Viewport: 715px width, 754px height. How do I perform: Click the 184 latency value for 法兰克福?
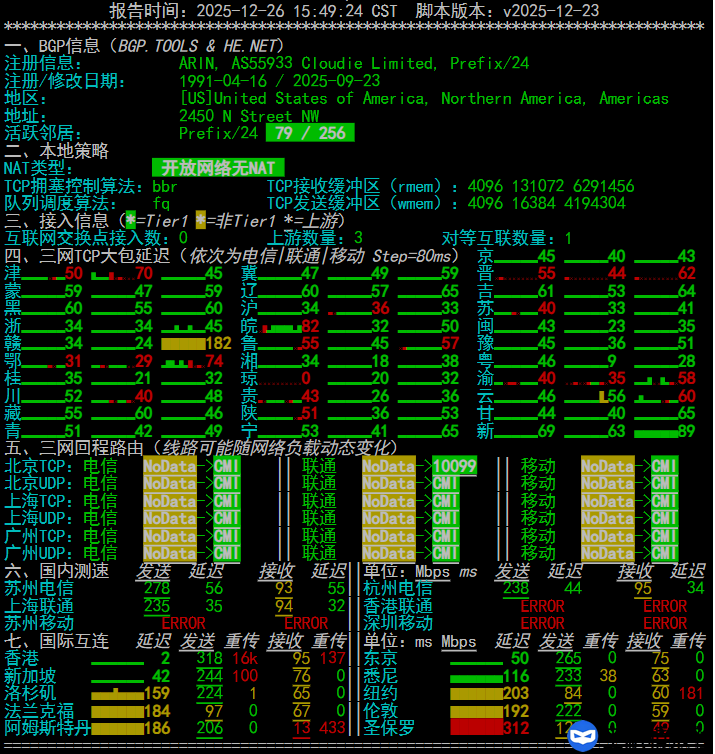[x=157, y=711]
